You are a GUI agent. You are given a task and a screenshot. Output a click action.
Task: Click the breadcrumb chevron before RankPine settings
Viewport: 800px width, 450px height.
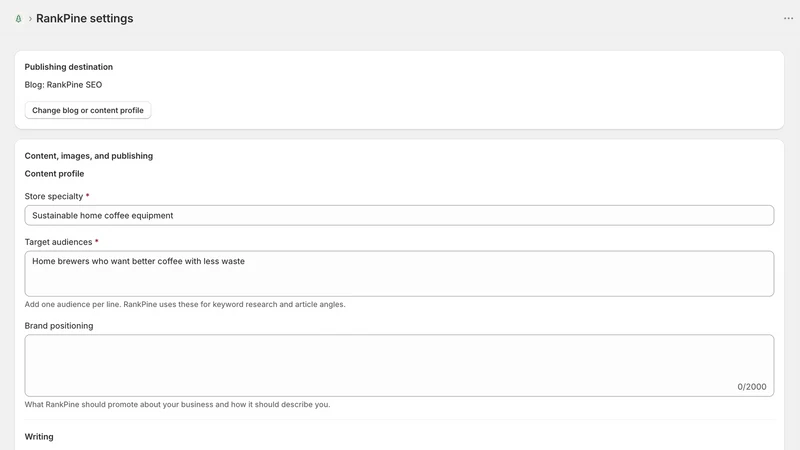tap(30, 19)
